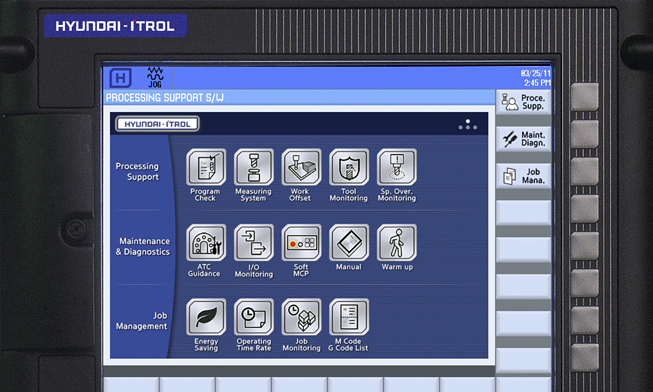The height and width of the screenshot is (392, 653).
Task: Open Job Monitoring
Action: (301, 317)
